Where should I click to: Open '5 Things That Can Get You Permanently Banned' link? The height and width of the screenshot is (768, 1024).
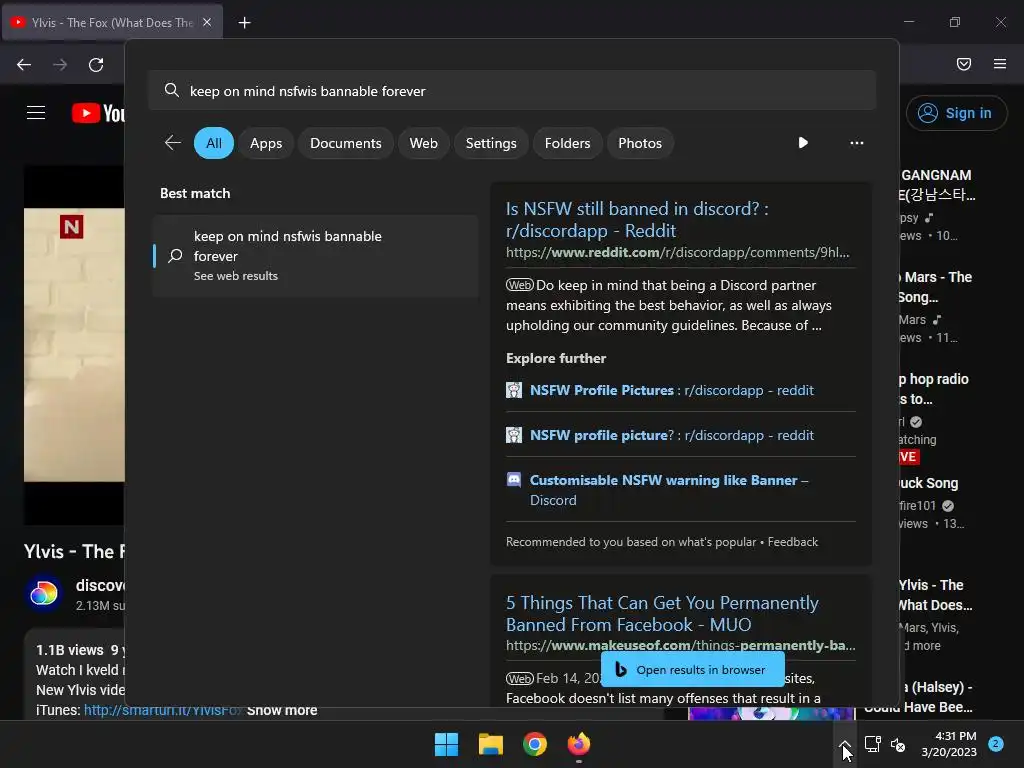click(x=662, y=613)
